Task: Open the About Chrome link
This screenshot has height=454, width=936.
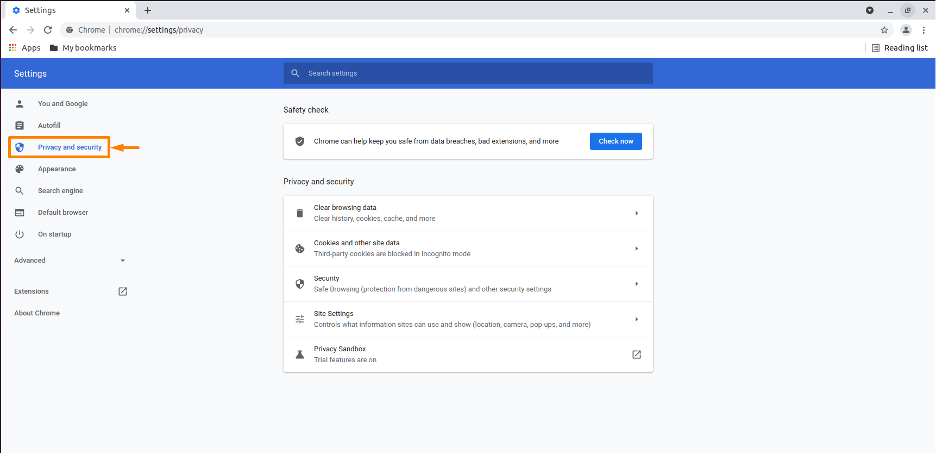Action: [37, 313]
